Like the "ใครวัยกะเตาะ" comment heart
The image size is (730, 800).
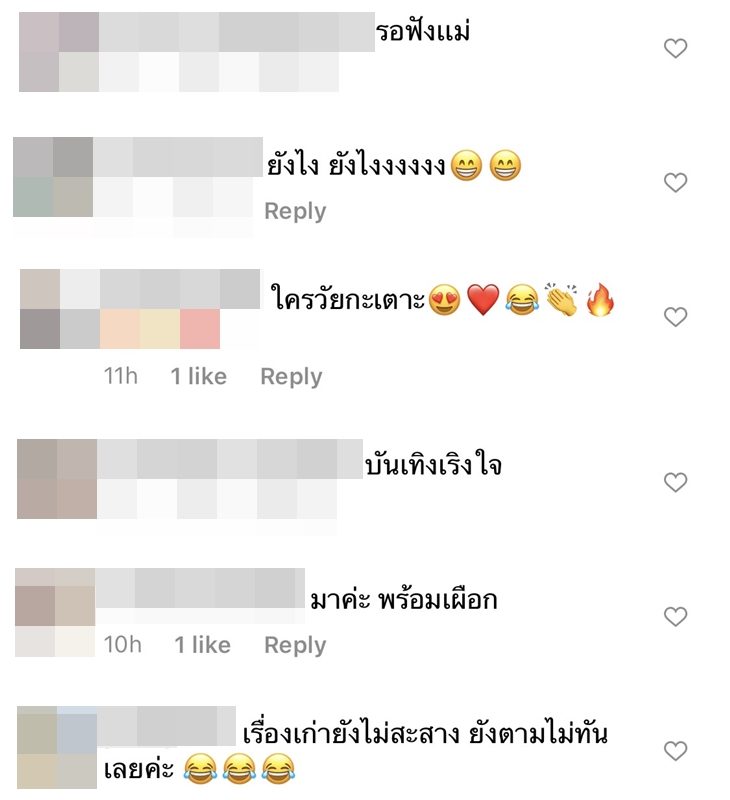(675, 317)
